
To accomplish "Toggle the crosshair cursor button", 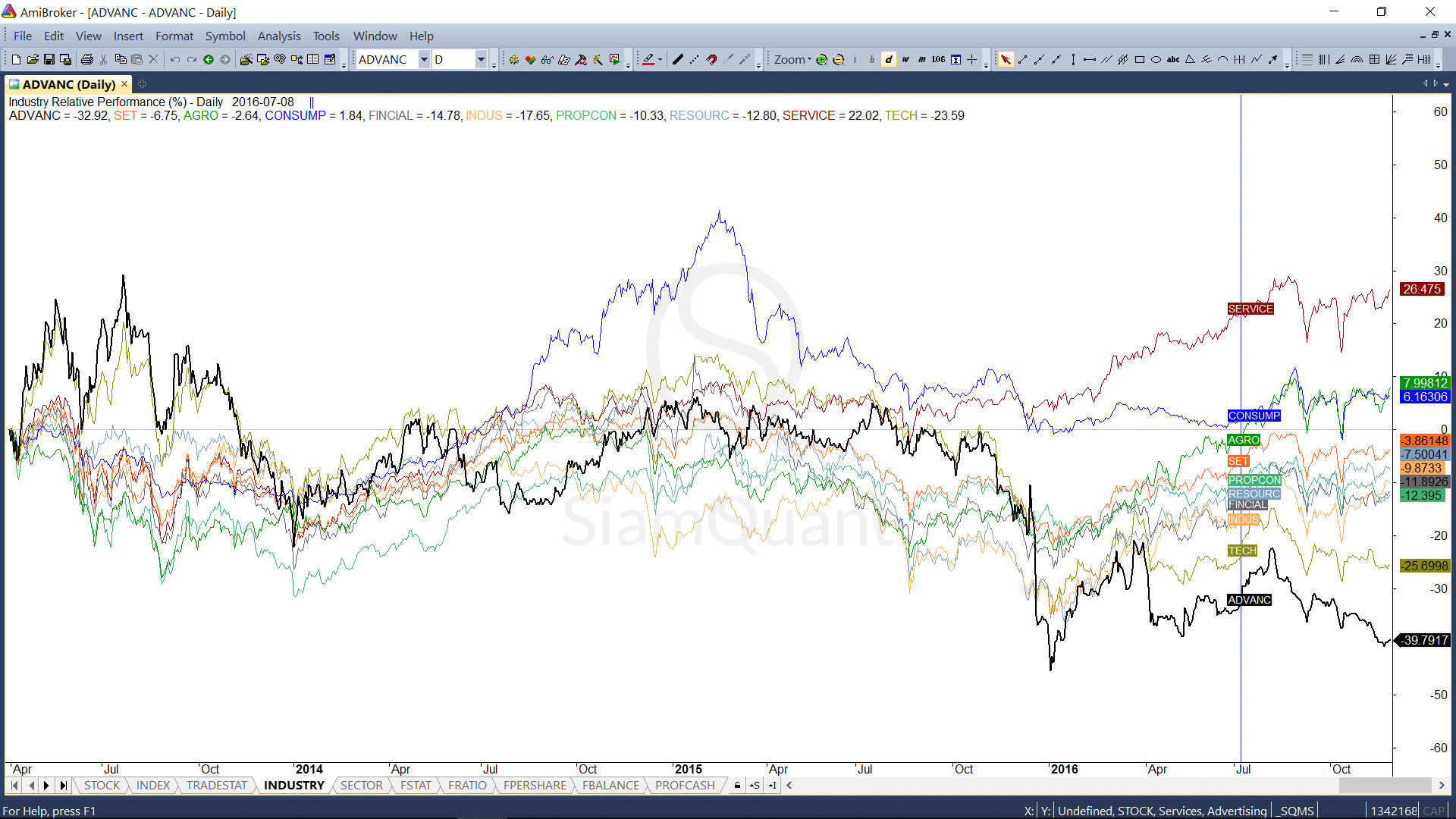I will [972, 59].
